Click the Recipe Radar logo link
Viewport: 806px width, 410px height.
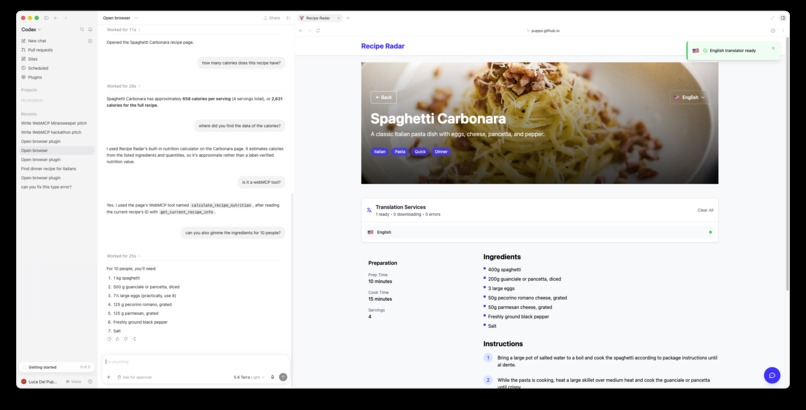pyautogui.click(x=382, y=46)
